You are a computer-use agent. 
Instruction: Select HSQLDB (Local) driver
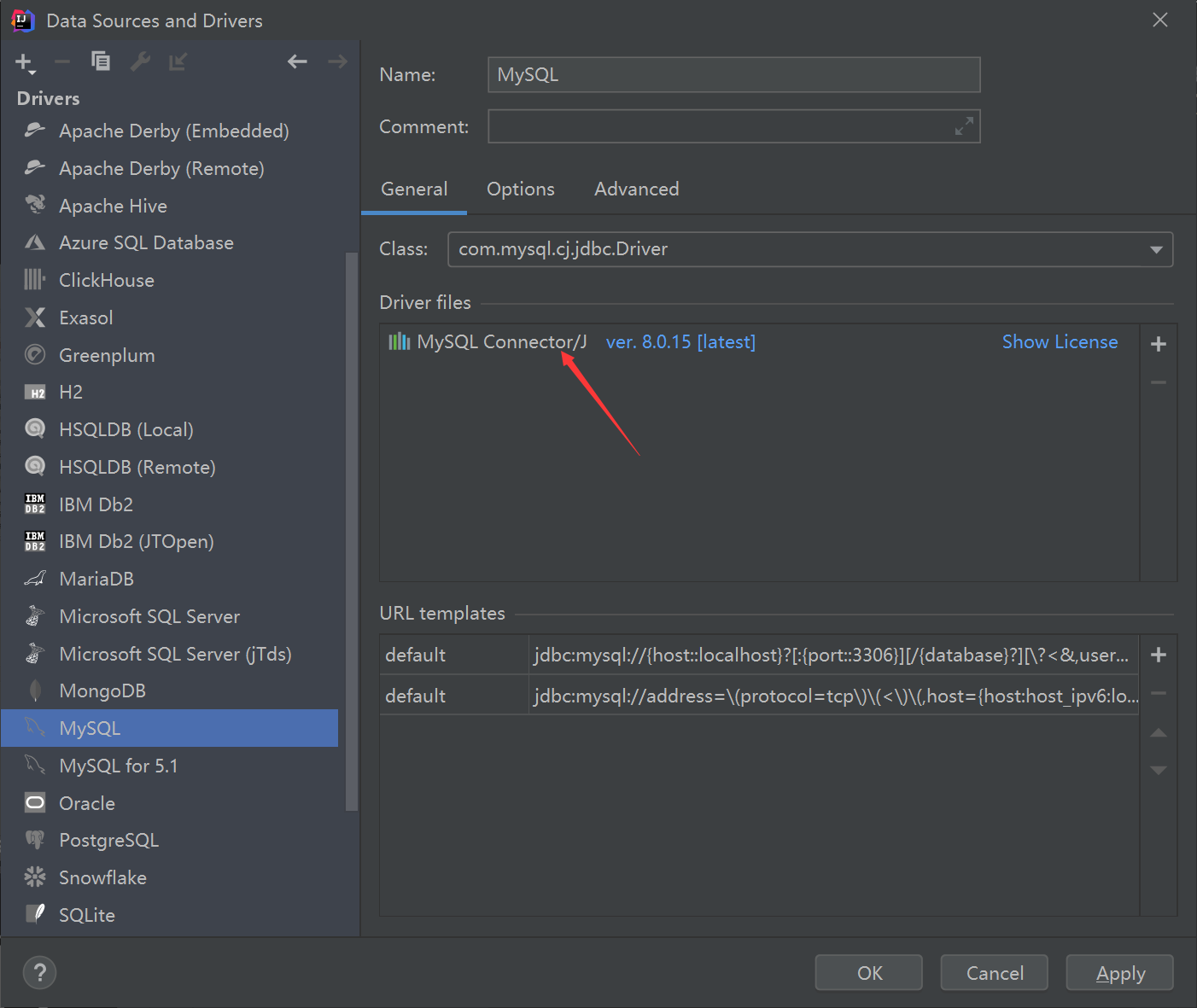[x=169, y=429]
